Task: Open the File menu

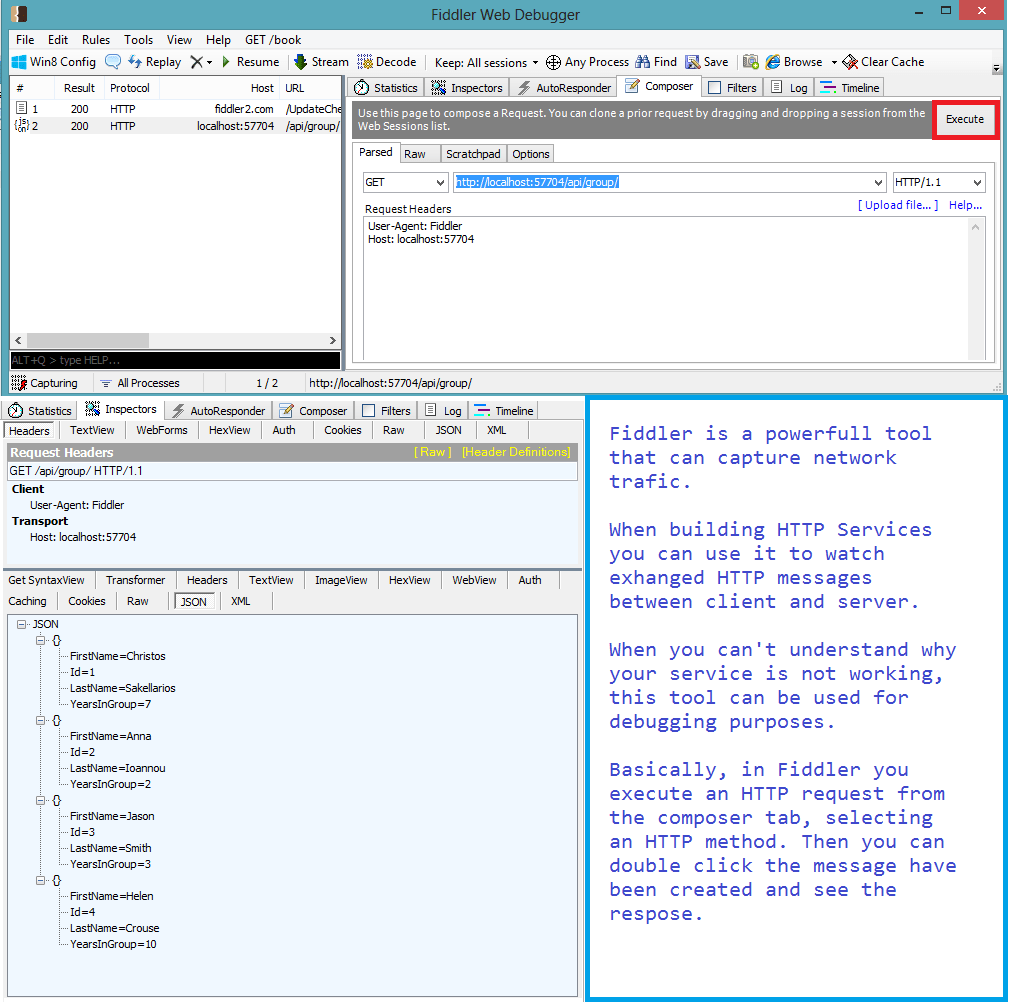Action: pyautogui.click(x=25, y=40)
